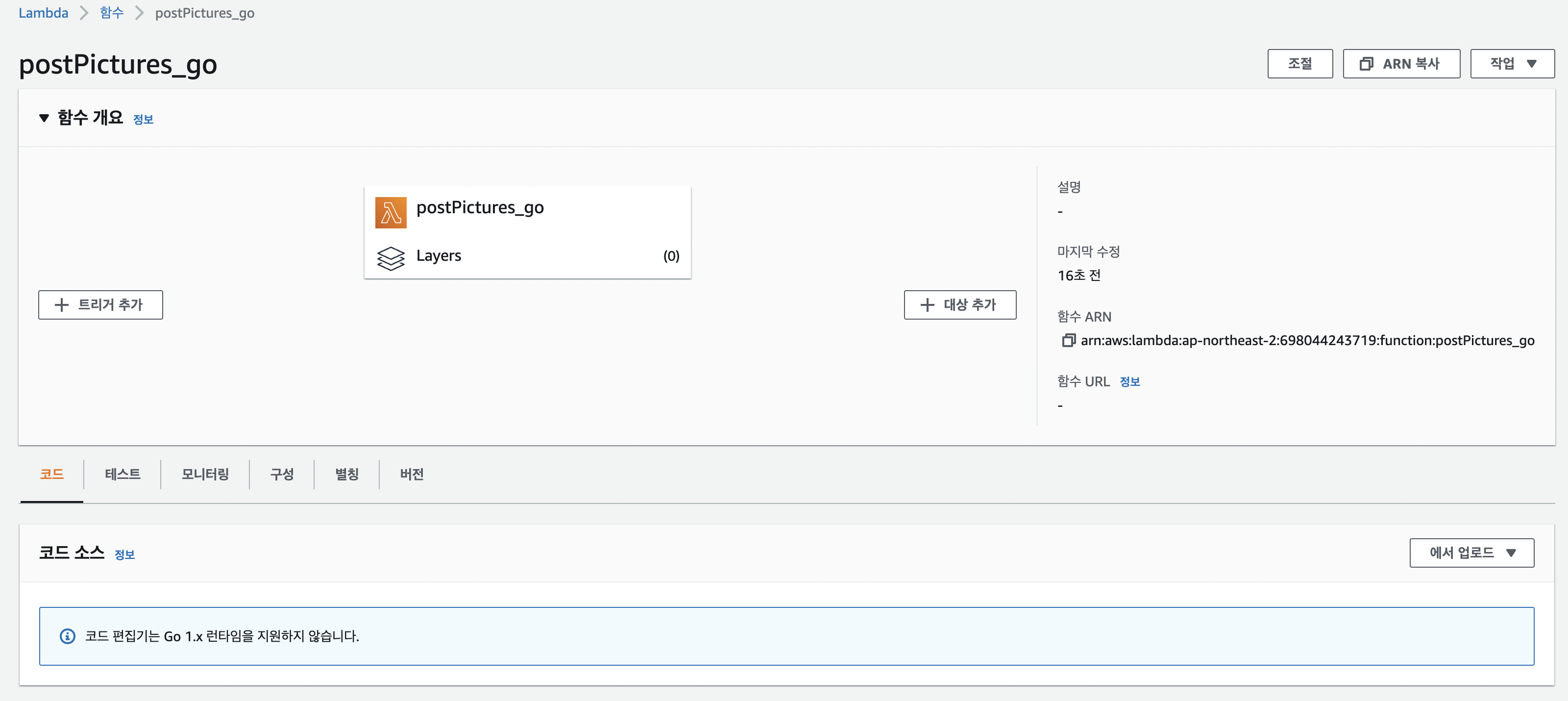1568x701 pixels.
Task: Click the 마지막 수정 label
Action: click(1088, 251)
